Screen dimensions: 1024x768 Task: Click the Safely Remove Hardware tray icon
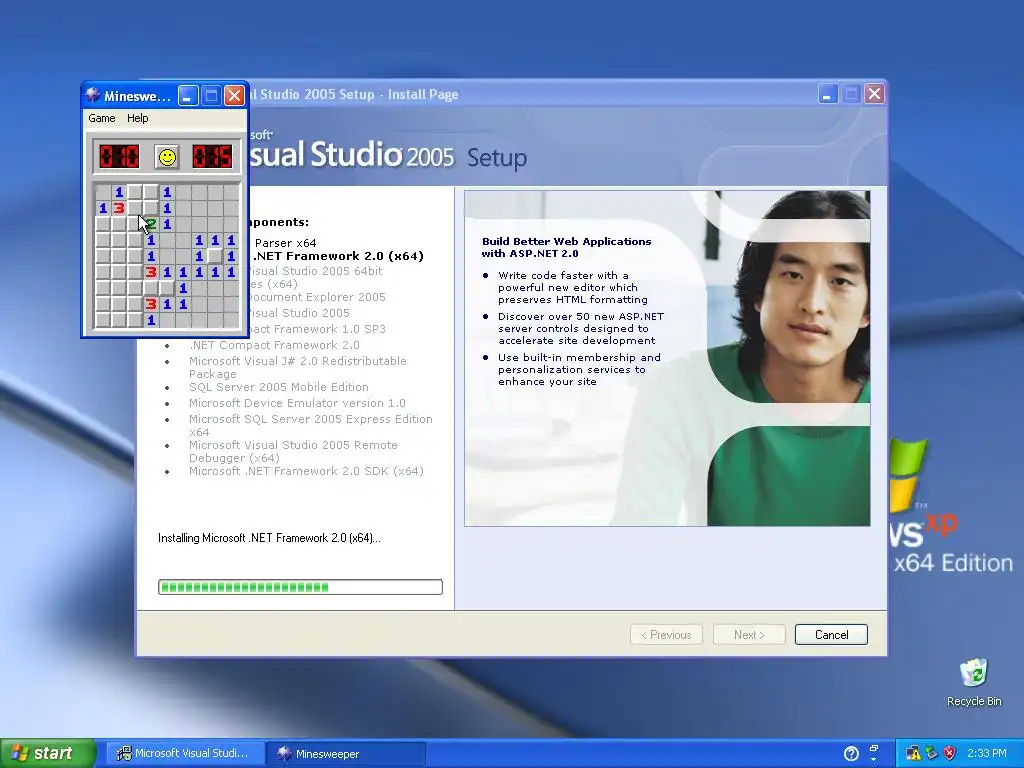pos(931,754)
